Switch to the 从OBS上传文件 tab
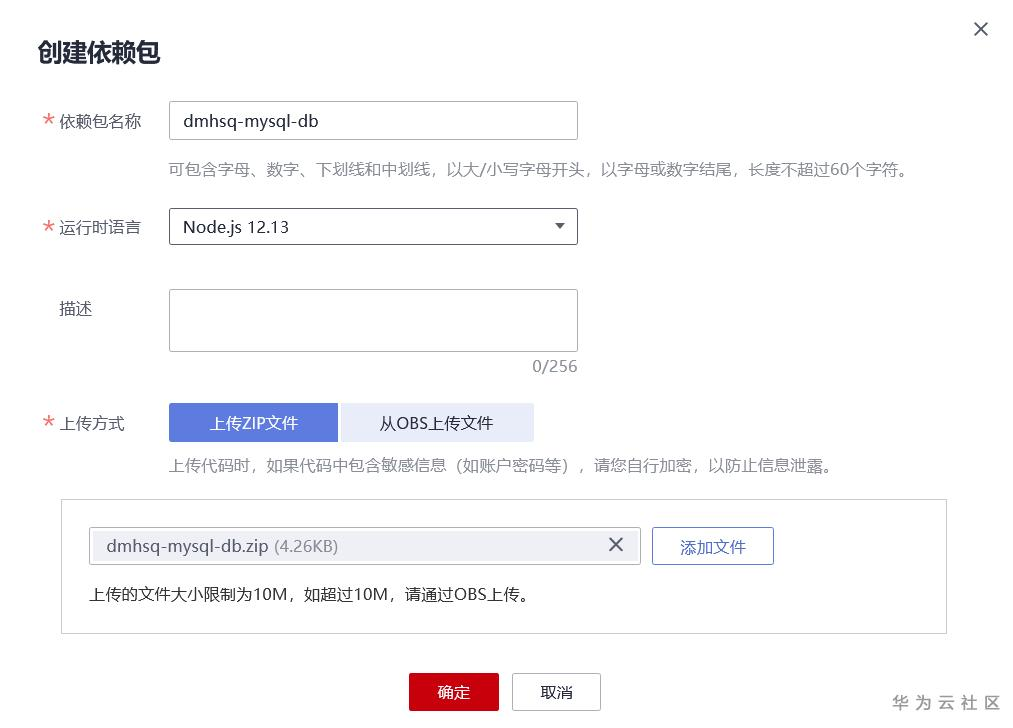 click(x=437, y=422)
